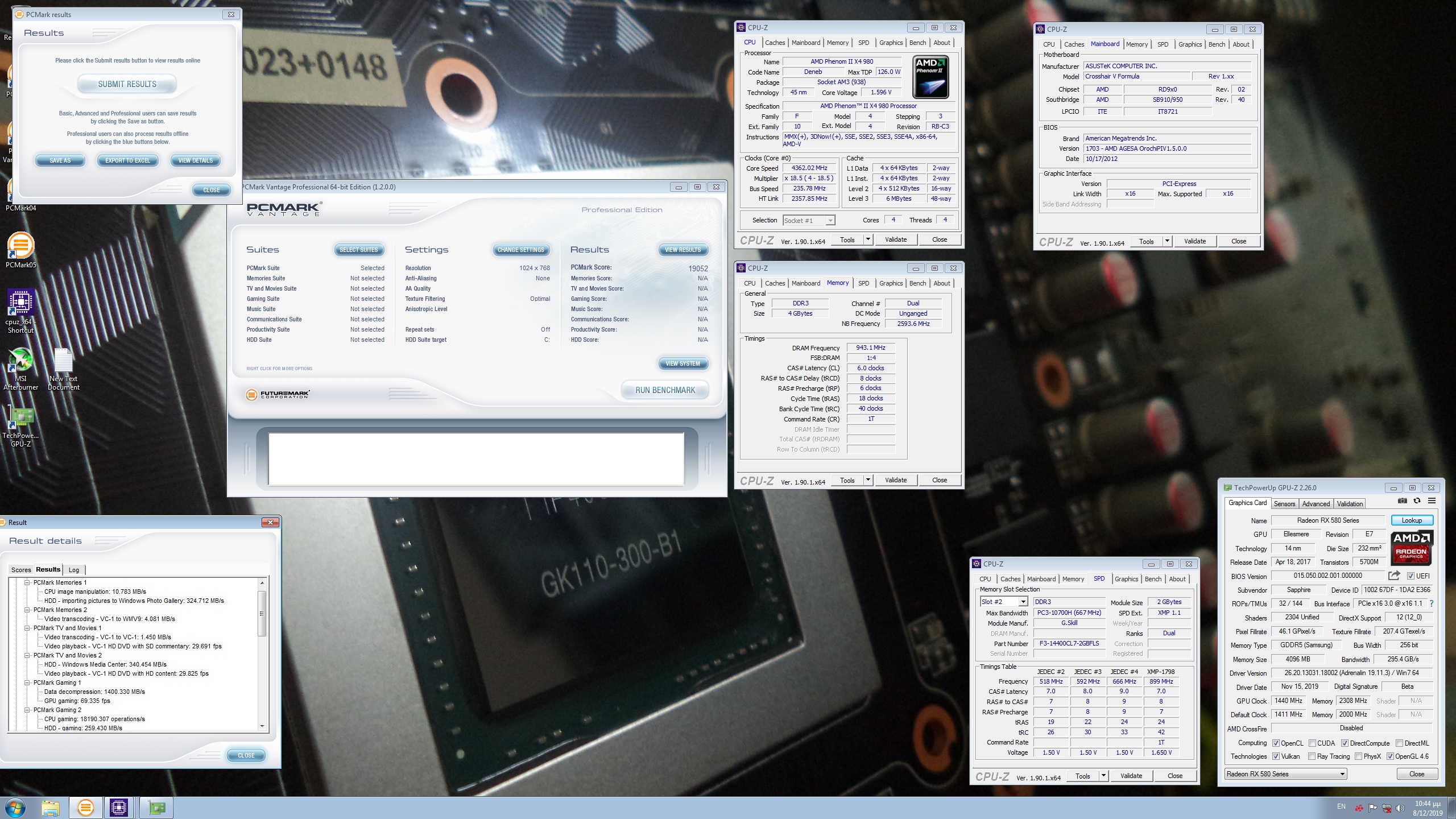Image resolution: width=1456 pixels, height=819 pixels.
Task: Click the Bus Interface question mark icon
Action: tap(1431, 603)
